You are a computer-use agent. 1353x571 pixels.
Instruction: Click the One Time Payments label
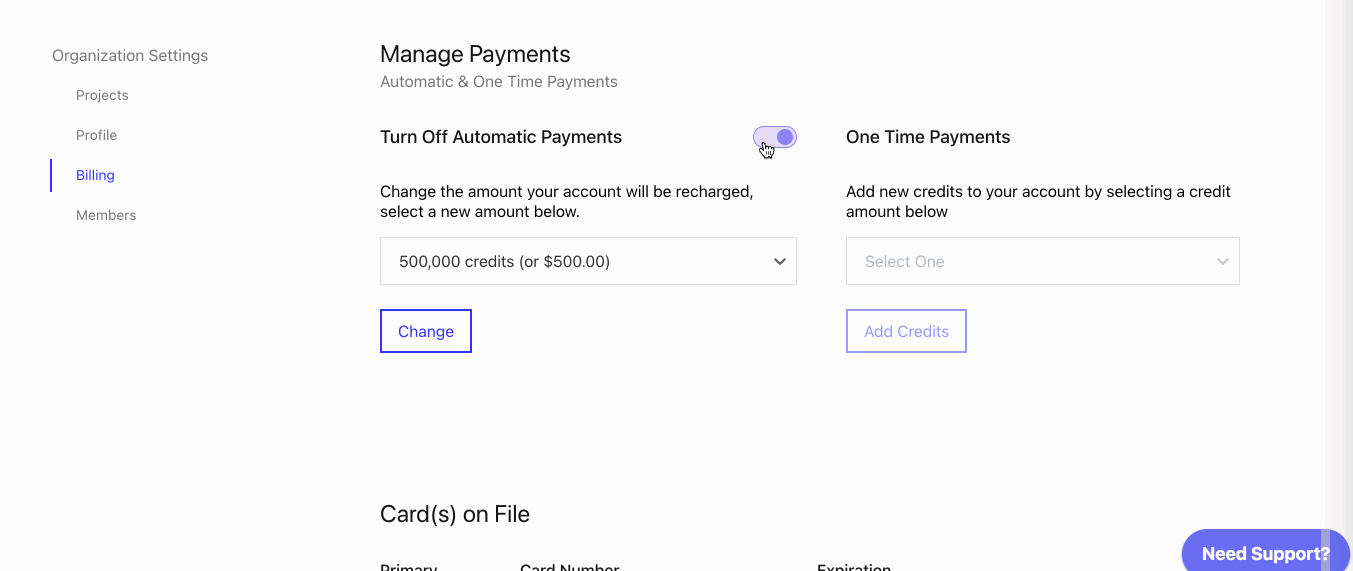point(928,137)
